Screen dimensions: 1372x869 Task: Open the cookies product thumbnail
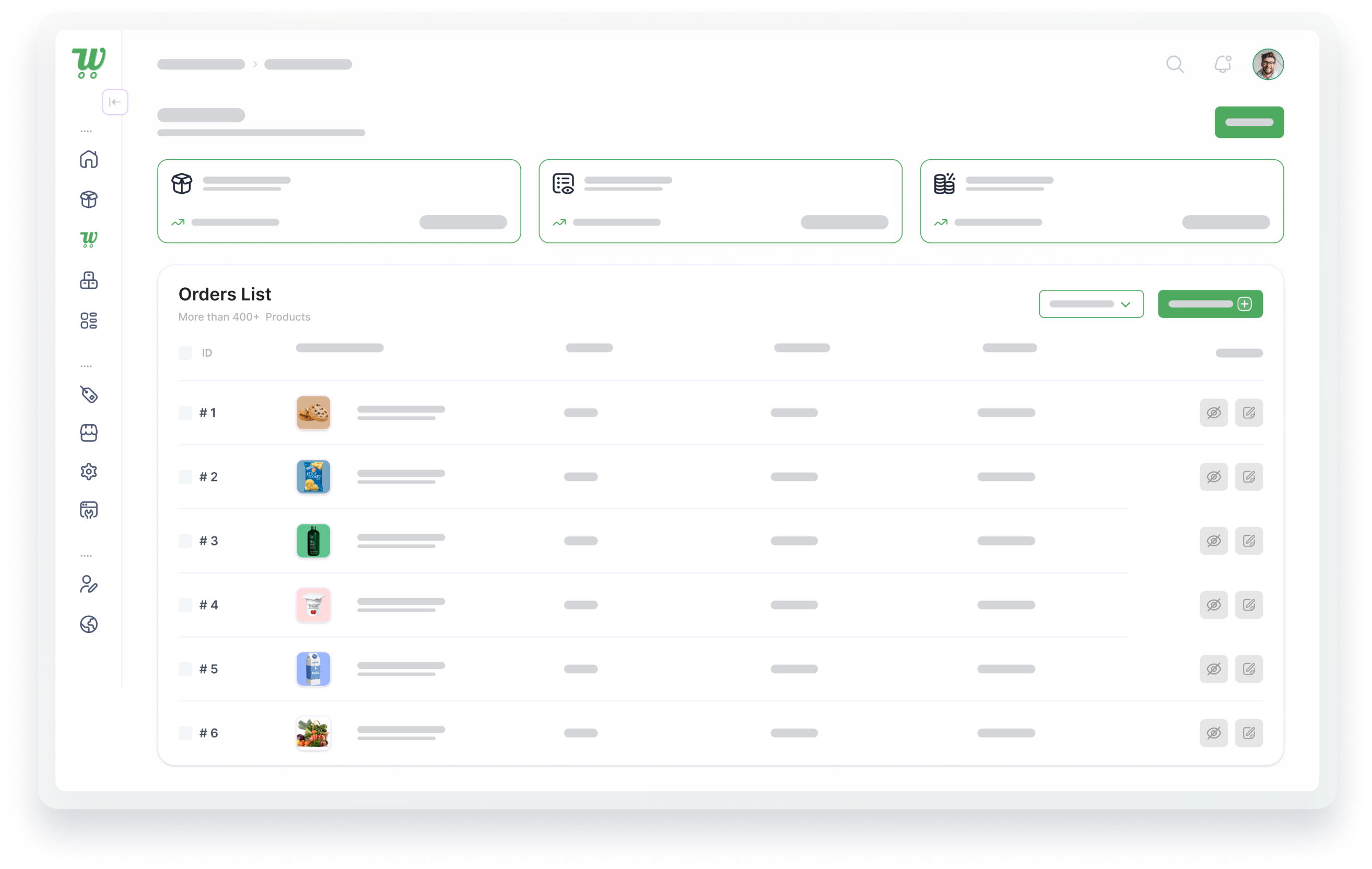[313, 413]
